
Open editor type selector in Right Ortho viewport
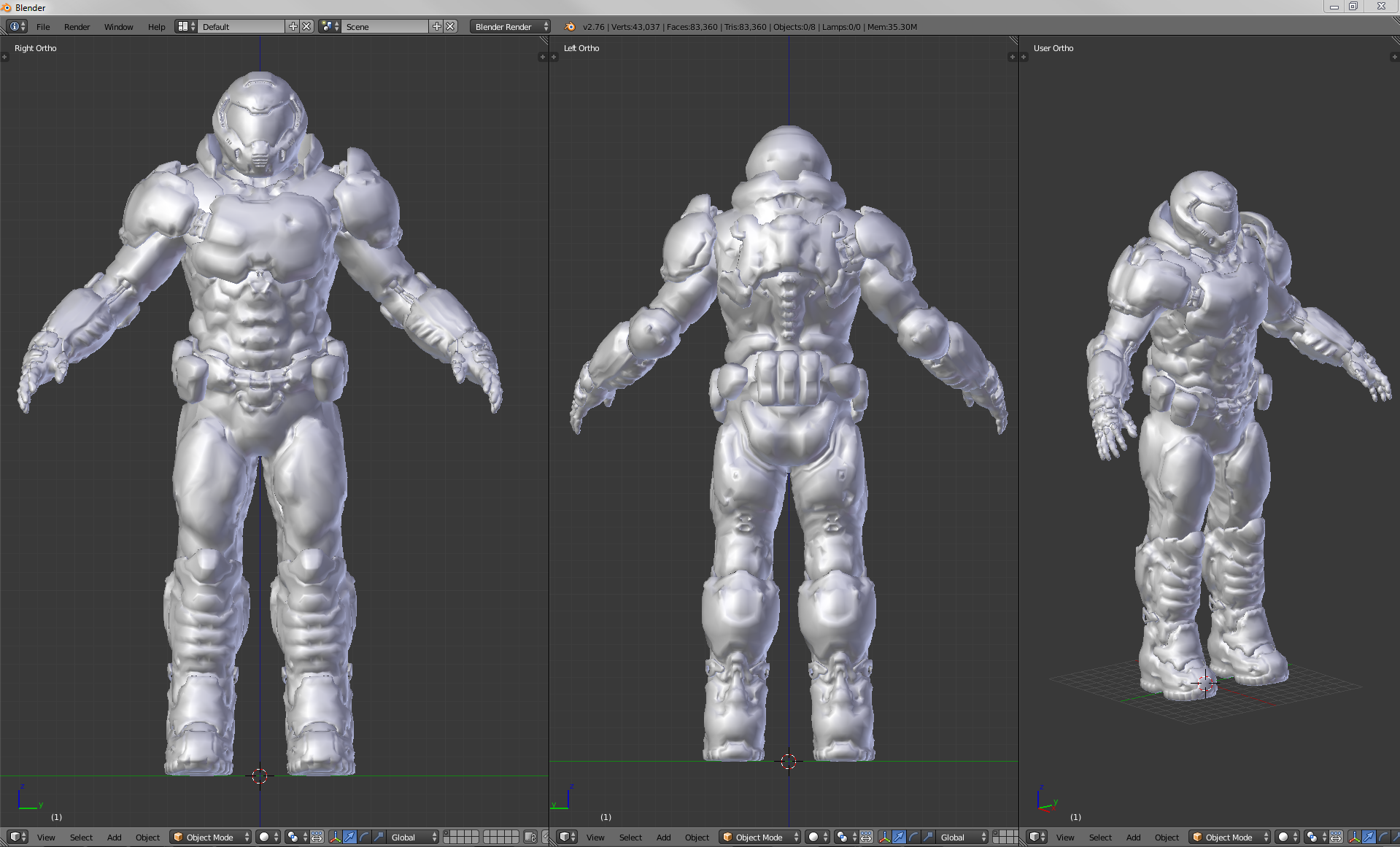coord(18,837)
